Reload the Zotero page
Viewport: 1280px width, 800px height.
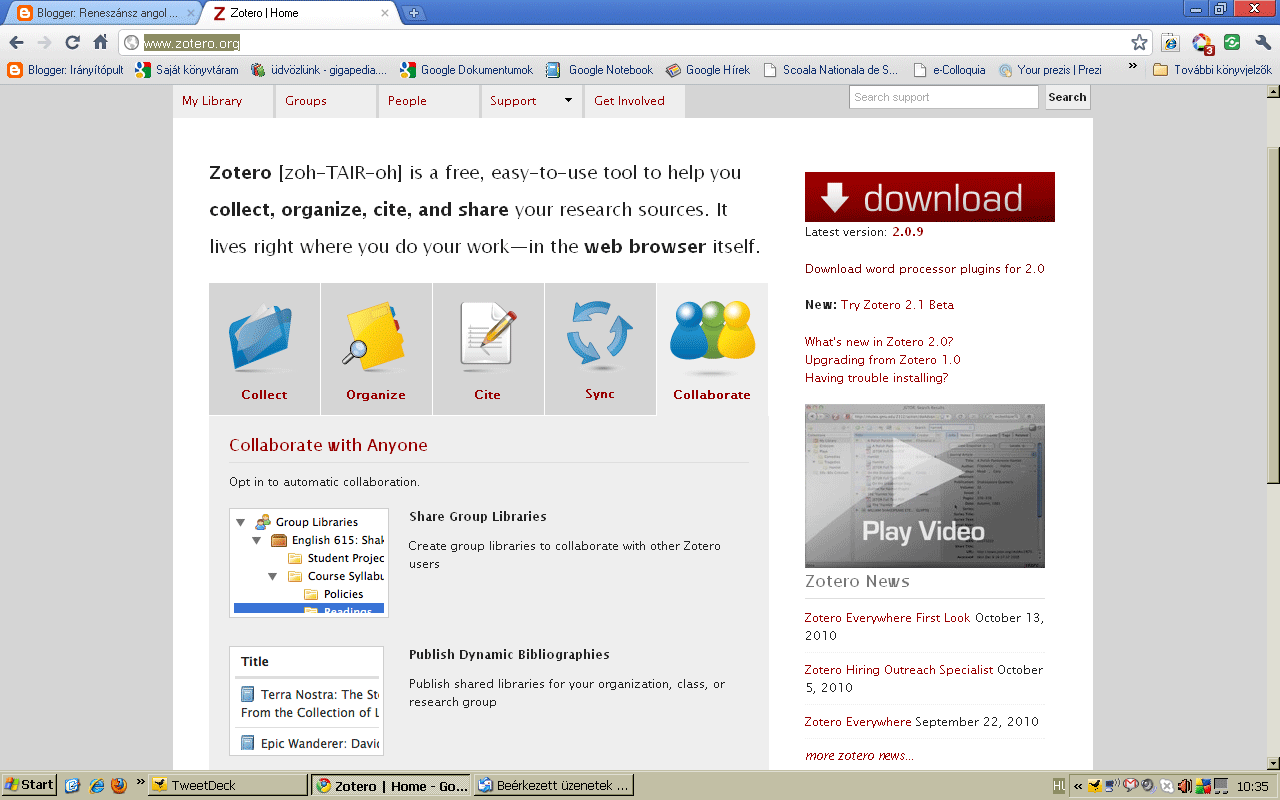pyautogui.click(x=72, y=43)
